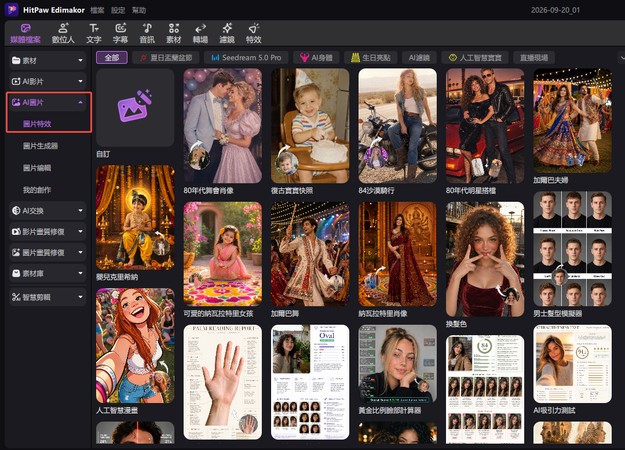The image size is (625, 450).
Task: Open the 檔案 menu in title bar
Action: tap(97, 10)
